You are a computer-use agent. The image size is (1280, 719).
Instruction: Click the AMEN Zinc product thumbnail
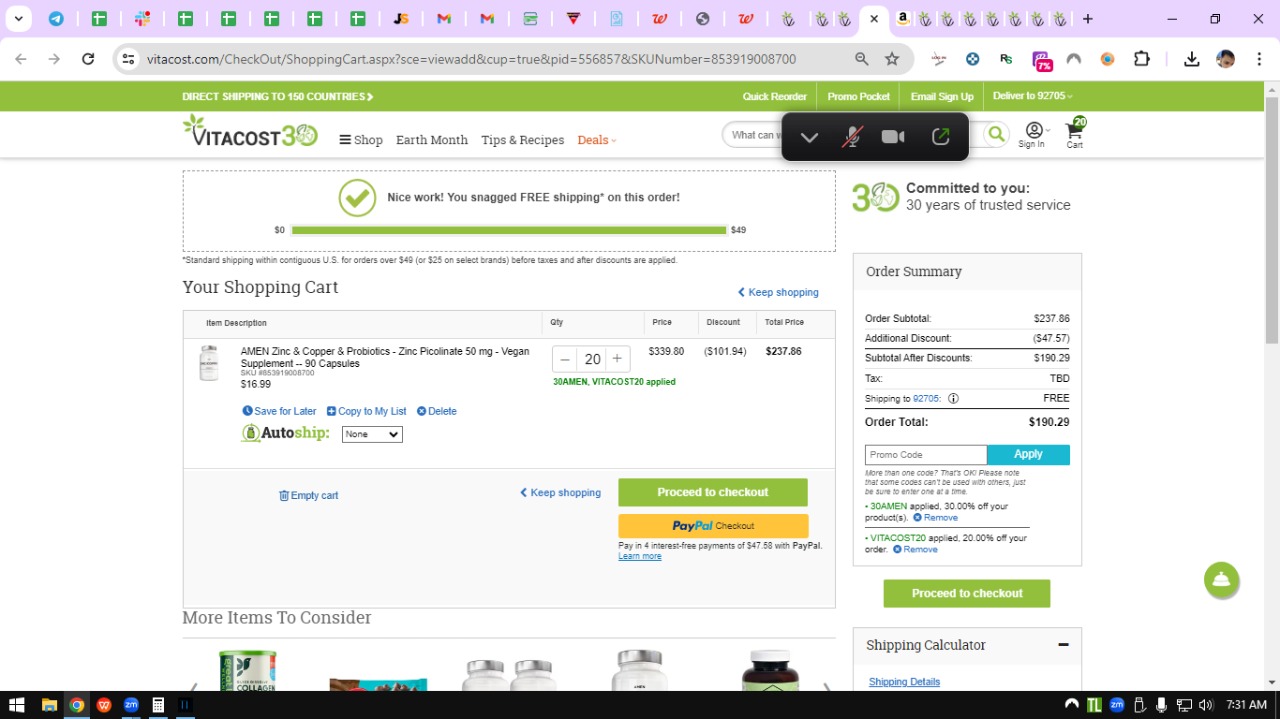click(x=208, y=363)
